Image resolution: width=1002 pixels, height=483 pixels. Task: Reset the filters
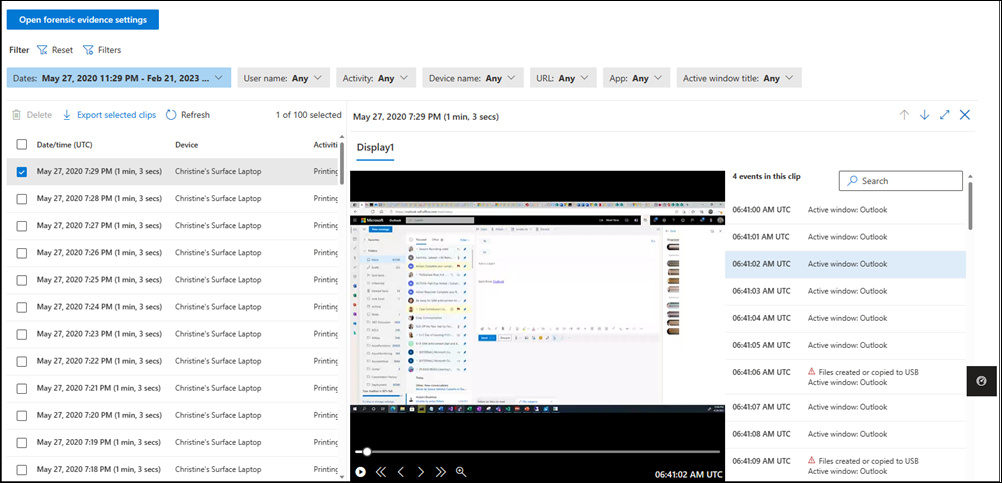click(x=55, y=50)
